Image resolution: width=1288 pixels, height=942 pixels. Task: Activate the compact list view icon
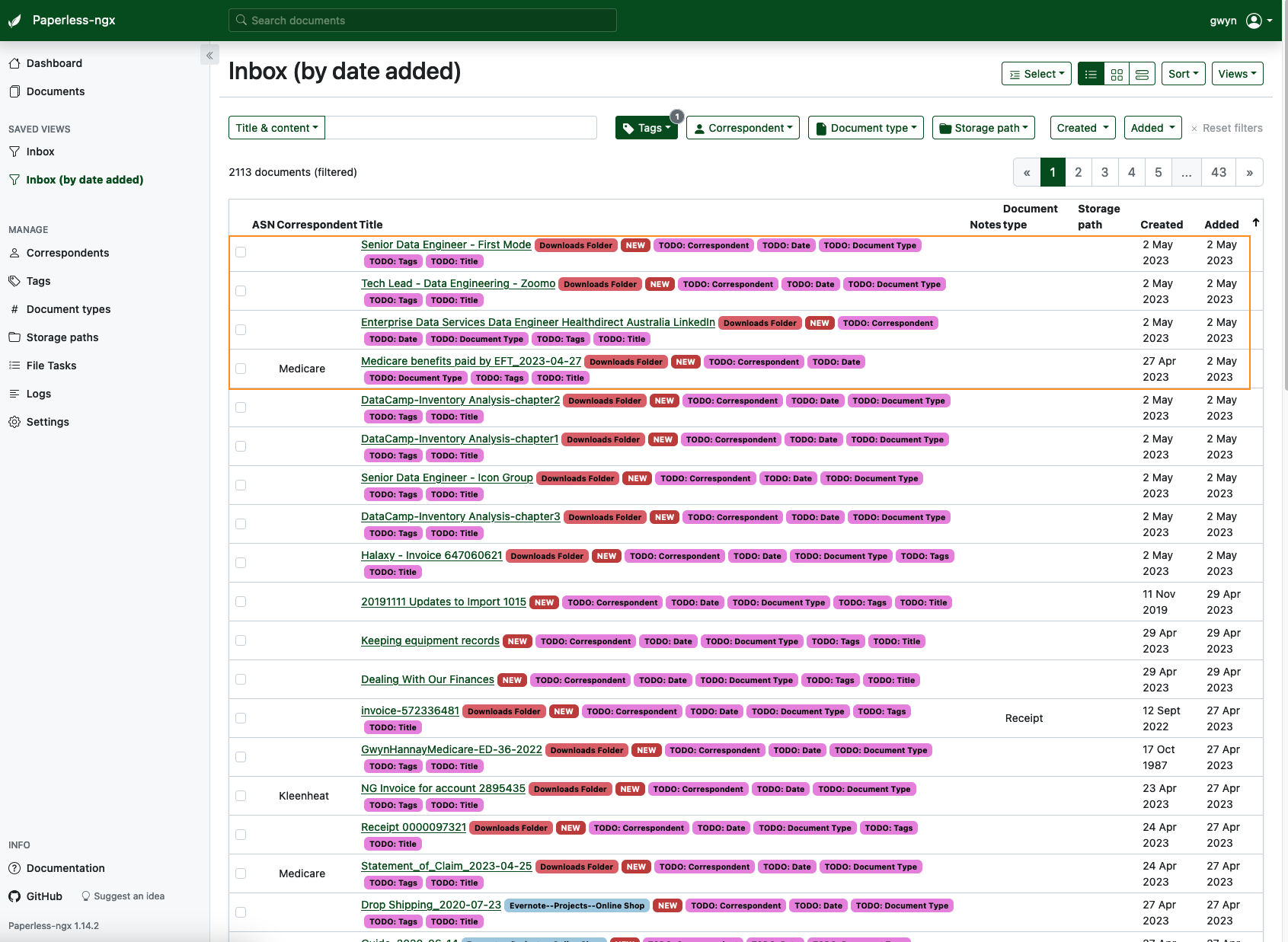tap(1142, 74)
